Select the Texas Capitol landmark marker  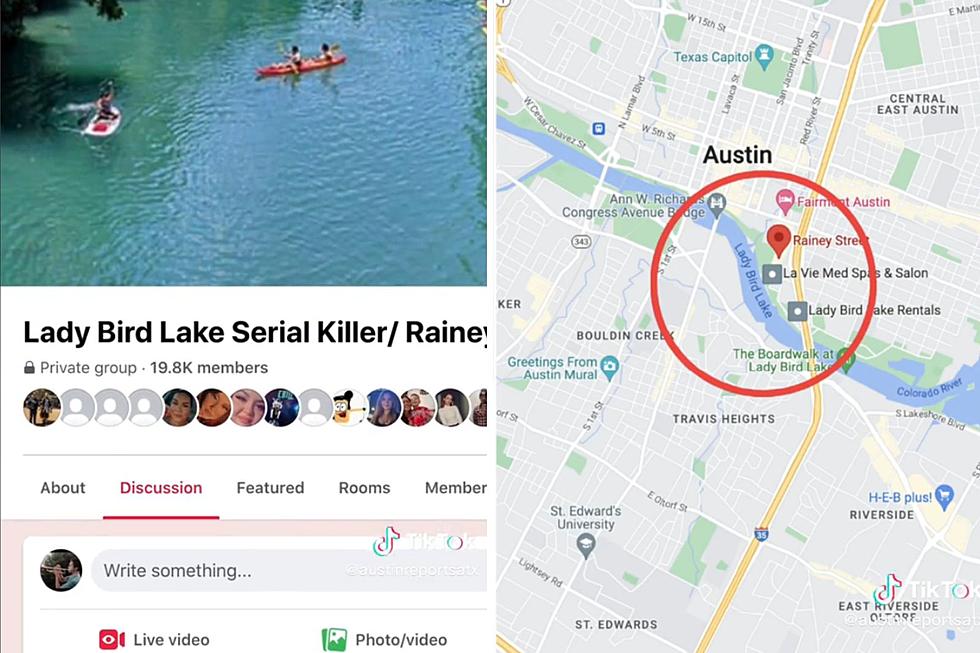[764, 57]
